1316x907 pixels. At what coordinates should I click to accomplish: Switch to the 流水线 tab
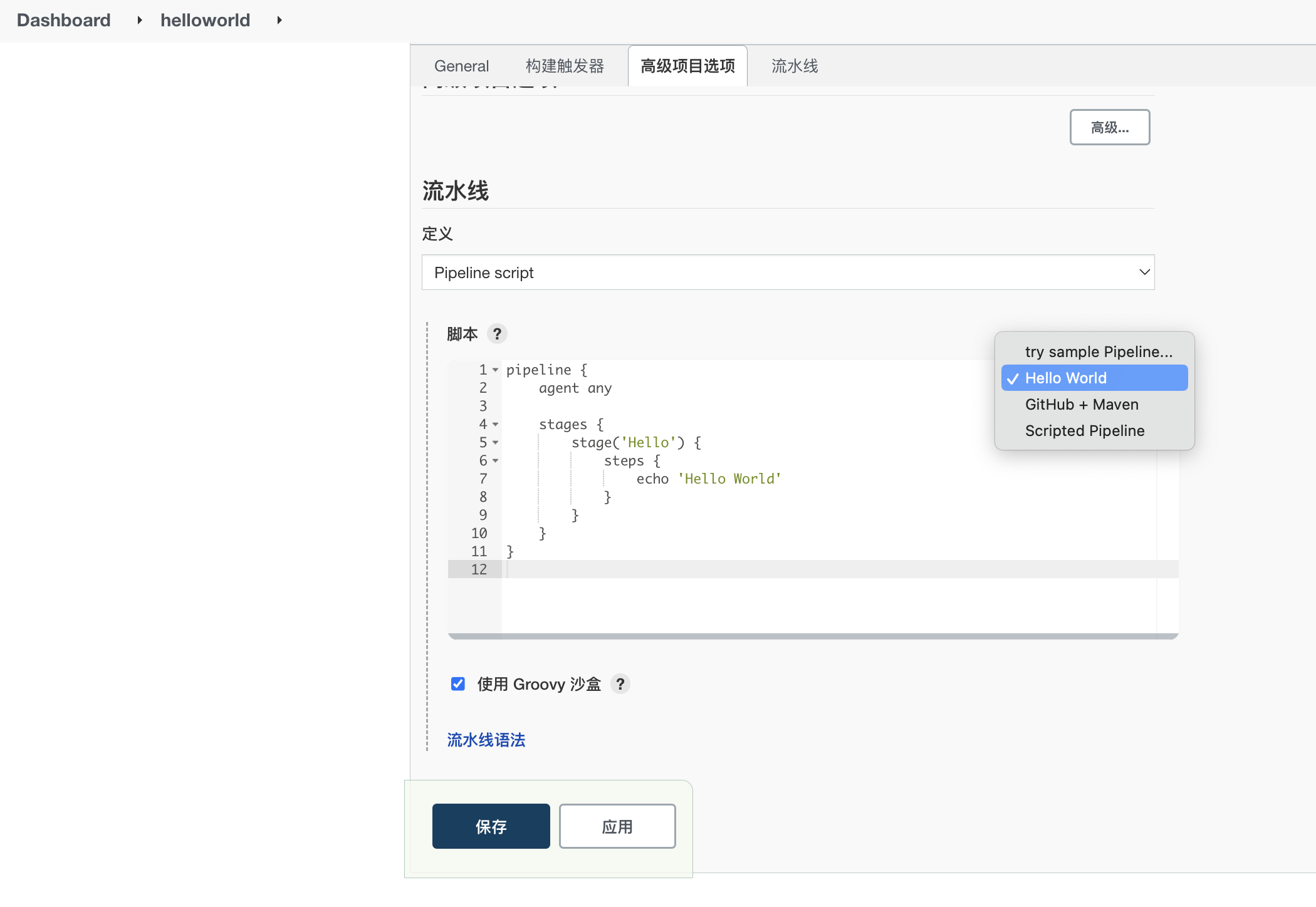tap(795, 66)
